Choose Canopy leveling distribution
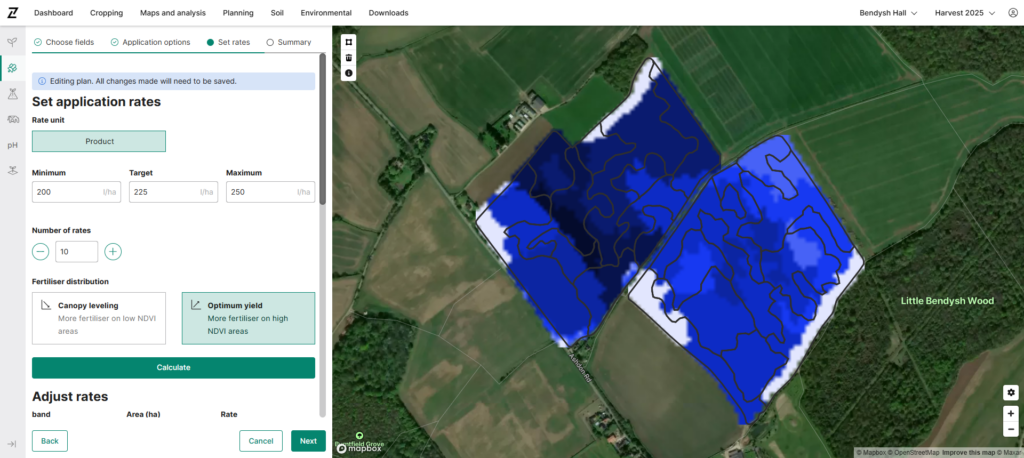1024x458 pixels. click(99, 318)
